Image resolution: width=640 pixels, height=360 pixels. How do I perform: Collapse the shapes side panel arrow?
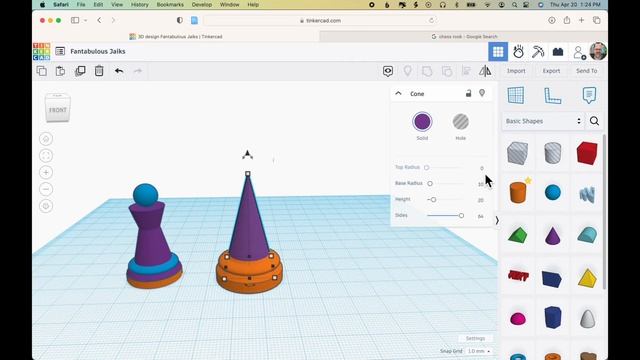pyautogui.click(x=497, y=220)
